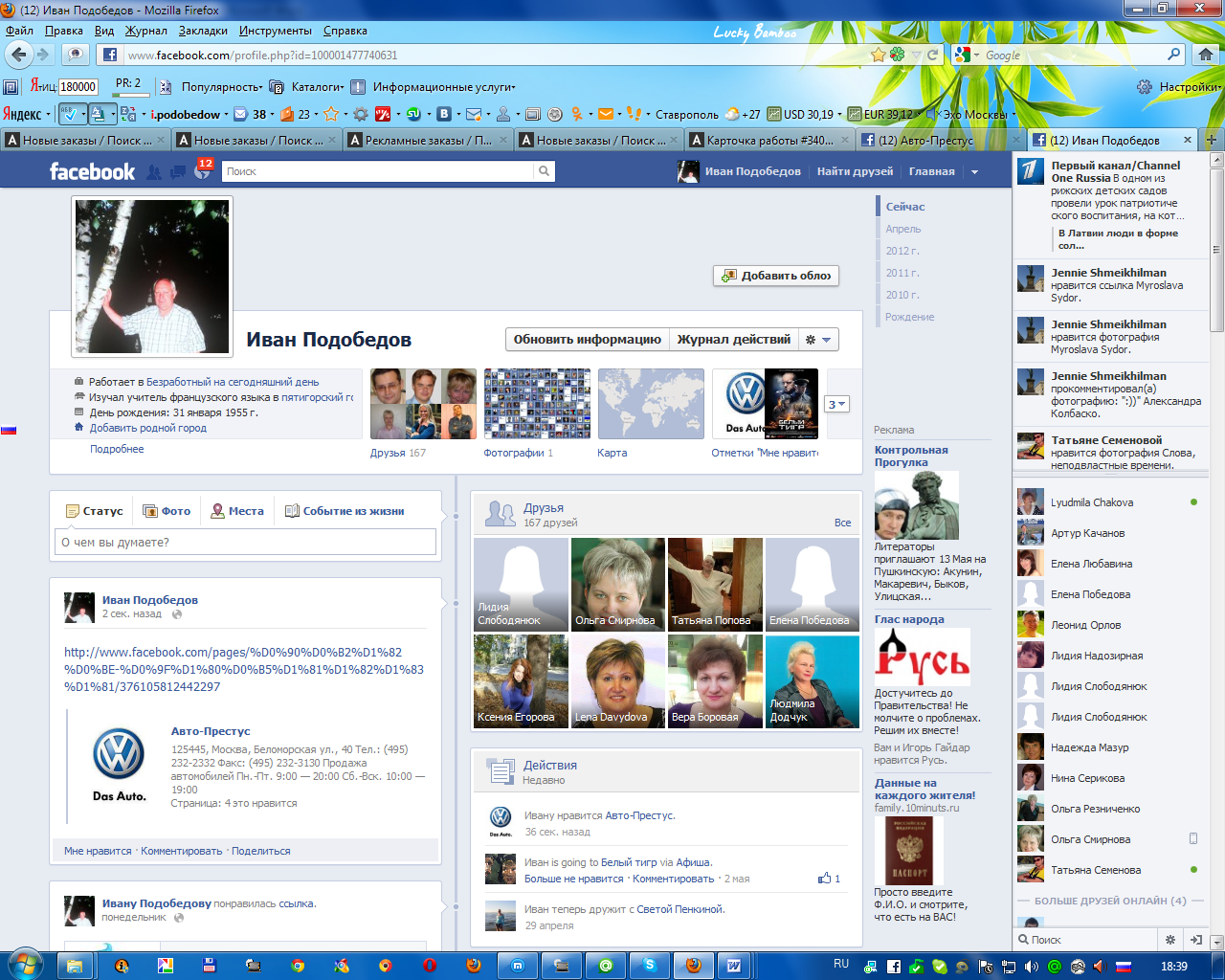Click the VKontakte 'B' icon in Yandex bar
Image resolution: width=1225 pixels, height=980 pixels.
(x=444, y=114)
